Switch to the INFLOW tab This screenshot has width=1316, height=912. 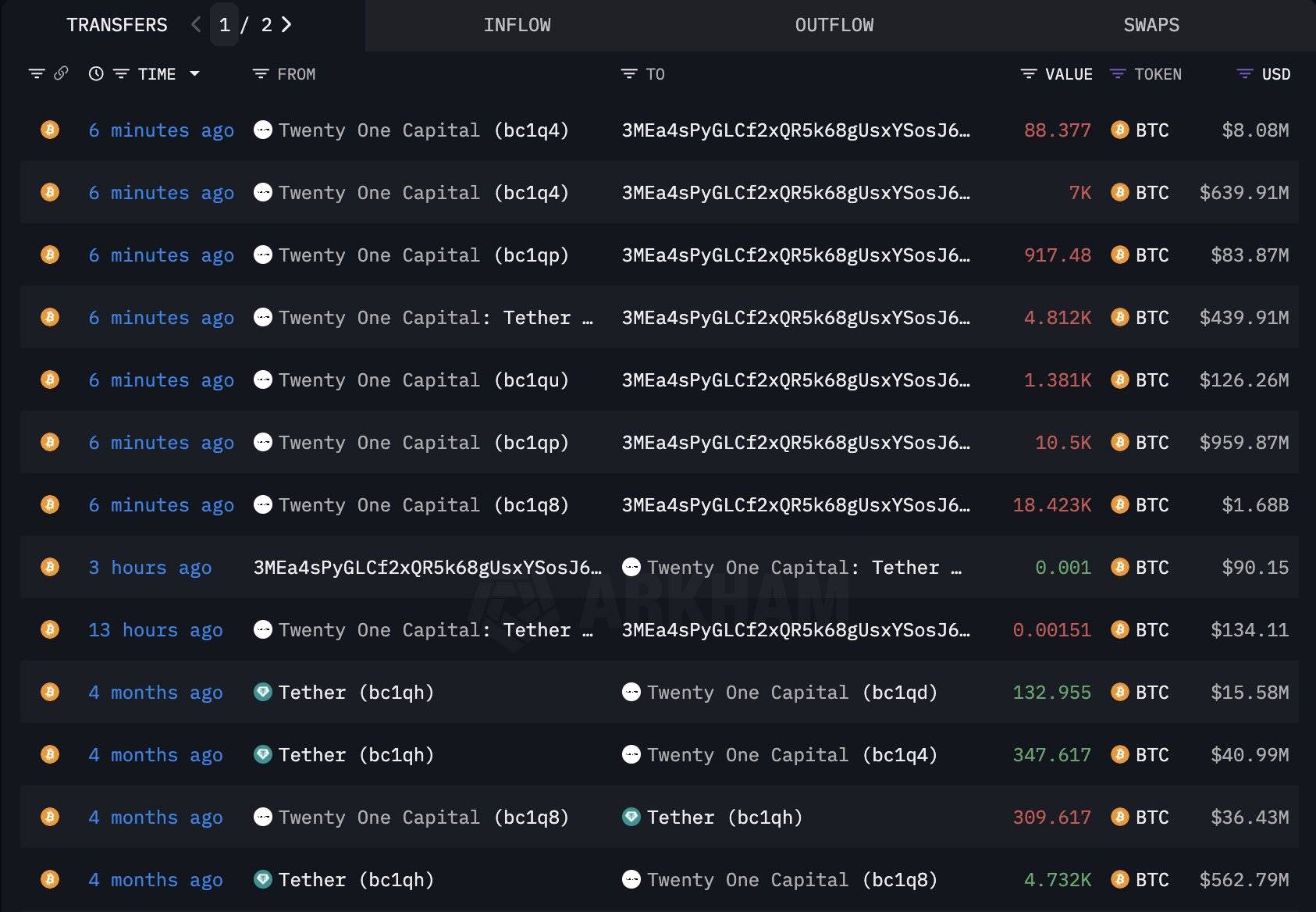[x=517, y=25]
